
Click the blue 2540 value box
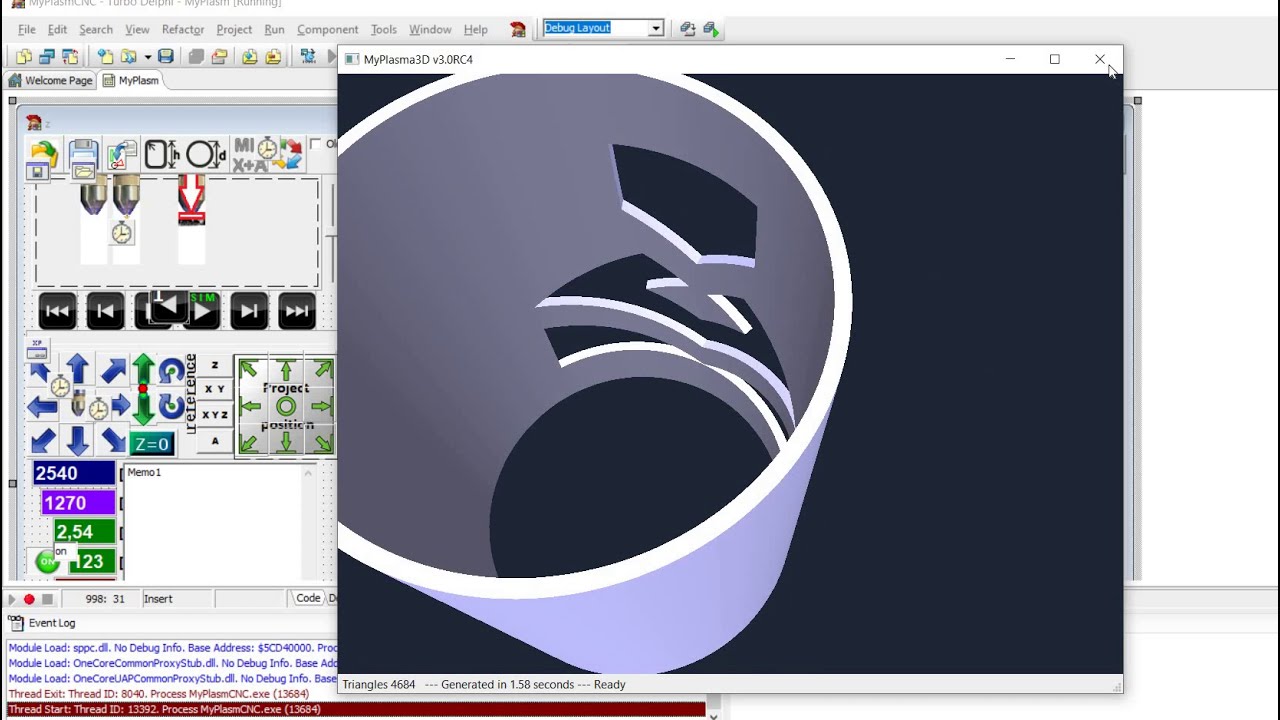tap(74, 474)
